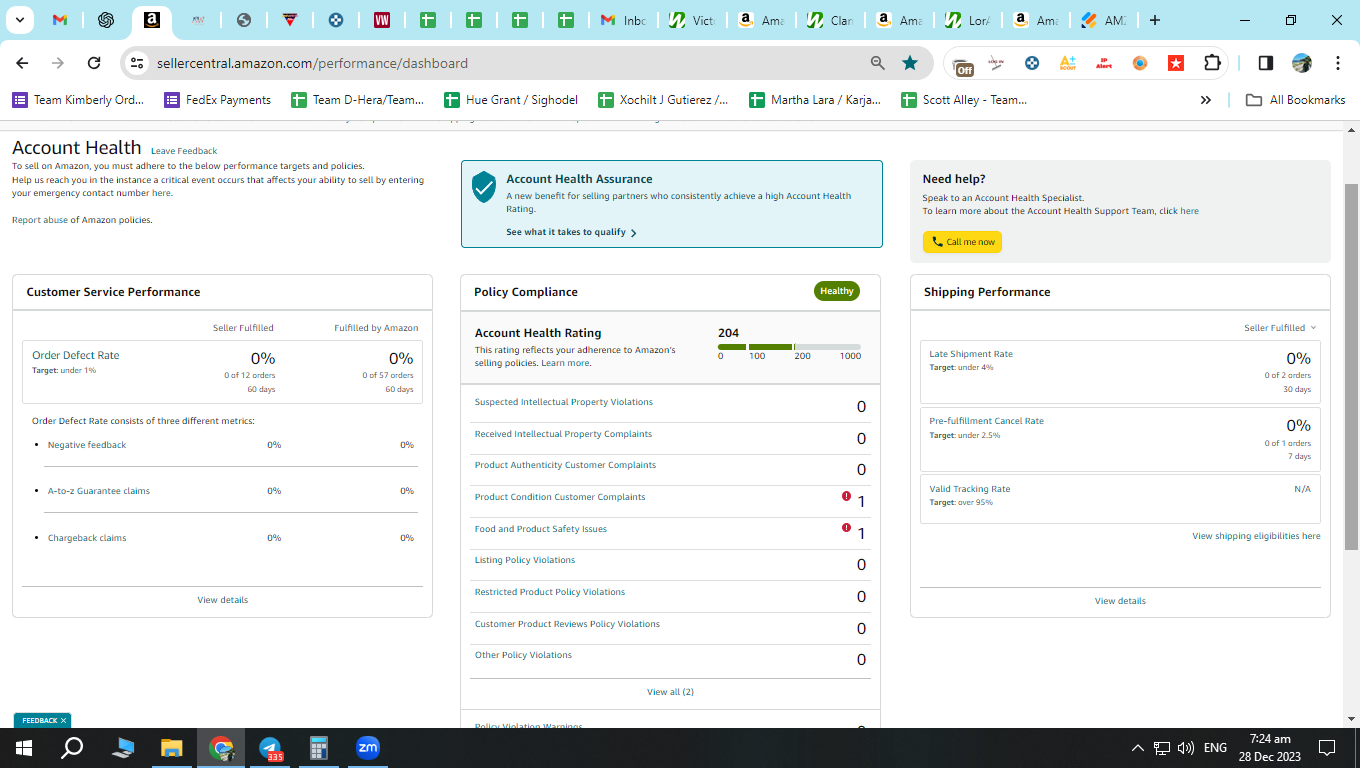Click the Negative feedback metric link

(x=87, y=445)
